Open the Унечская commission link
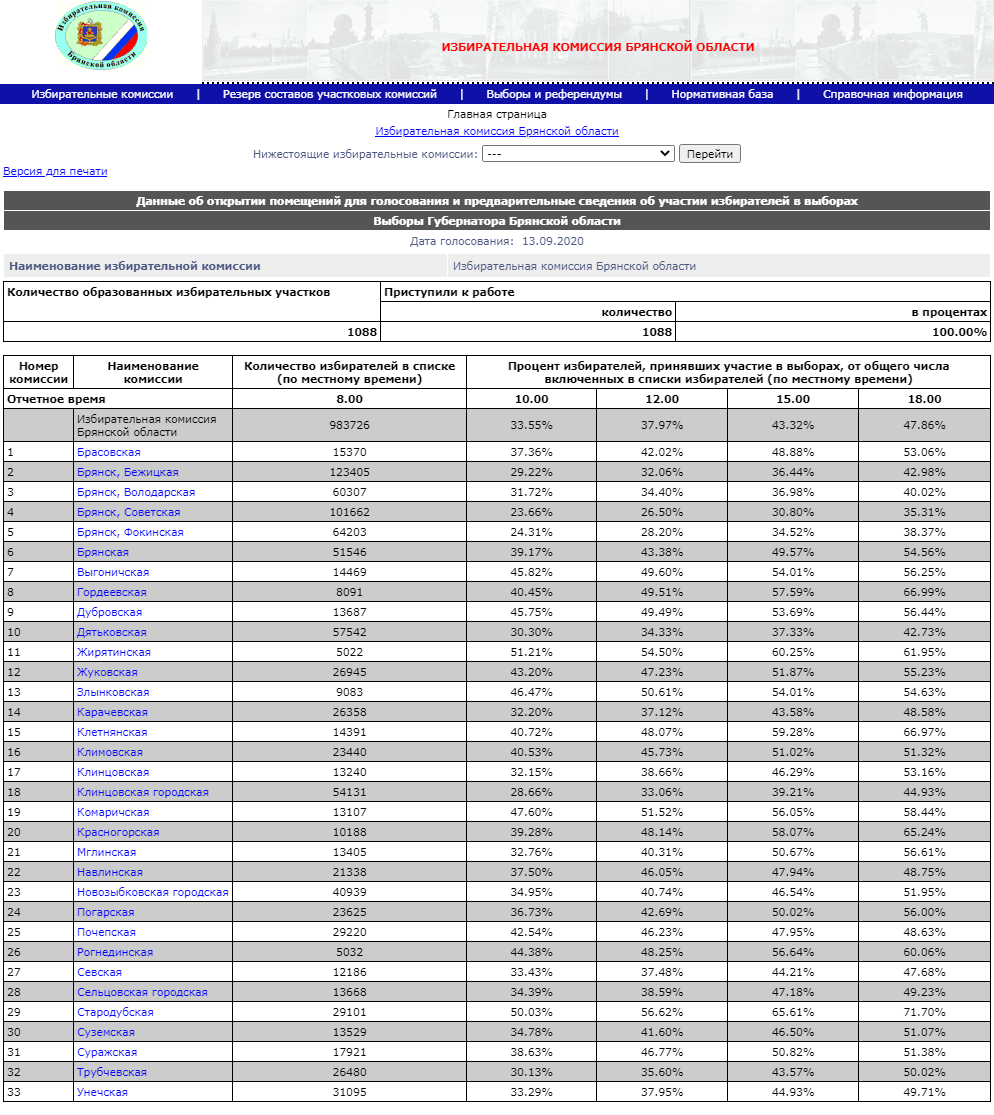 click(102, 1092)
